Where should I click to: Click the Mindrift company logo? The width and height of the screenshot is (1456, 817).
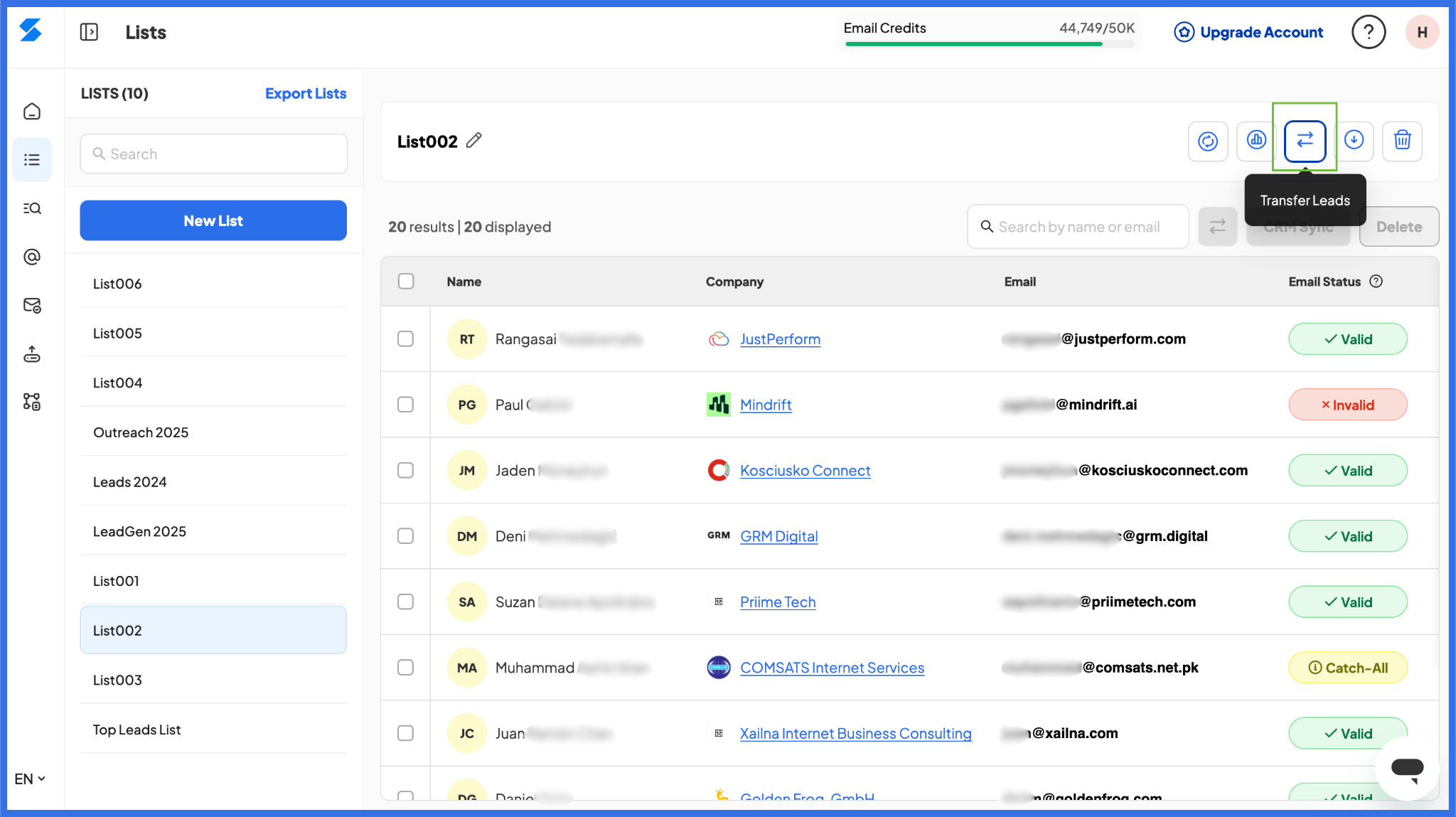click(x=719, y=405)
